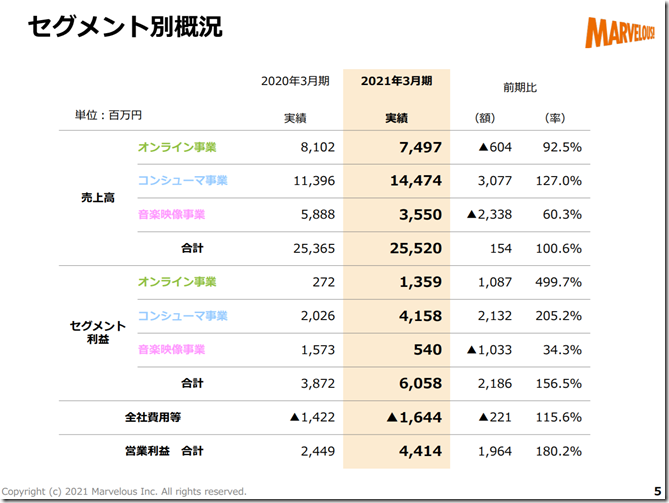
Task: Click the 1,087 difference cell
Action: point(494,282)
